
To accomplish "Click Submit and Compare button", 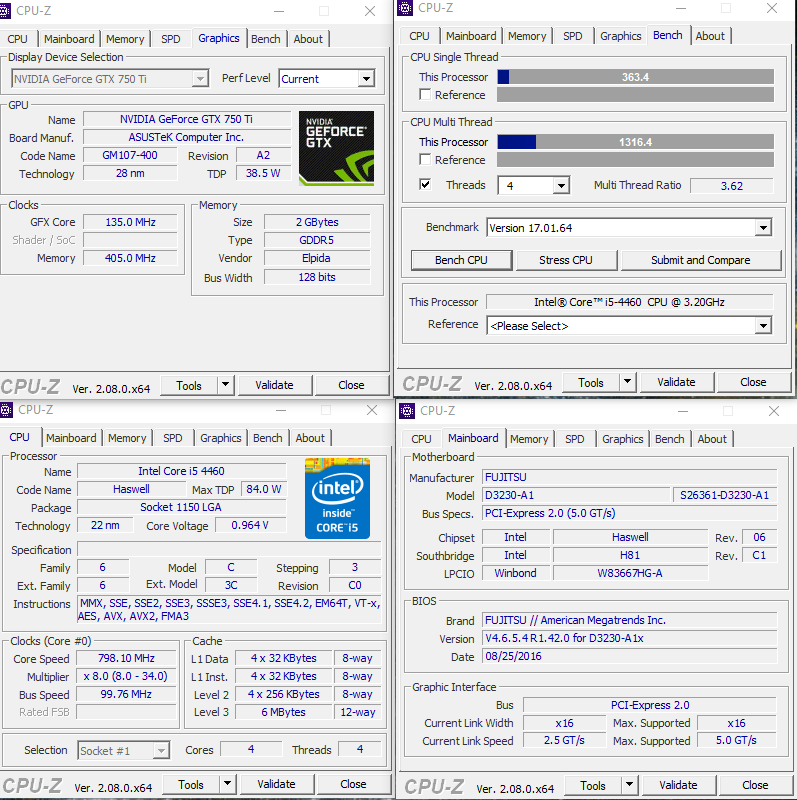I will [701, 260].
